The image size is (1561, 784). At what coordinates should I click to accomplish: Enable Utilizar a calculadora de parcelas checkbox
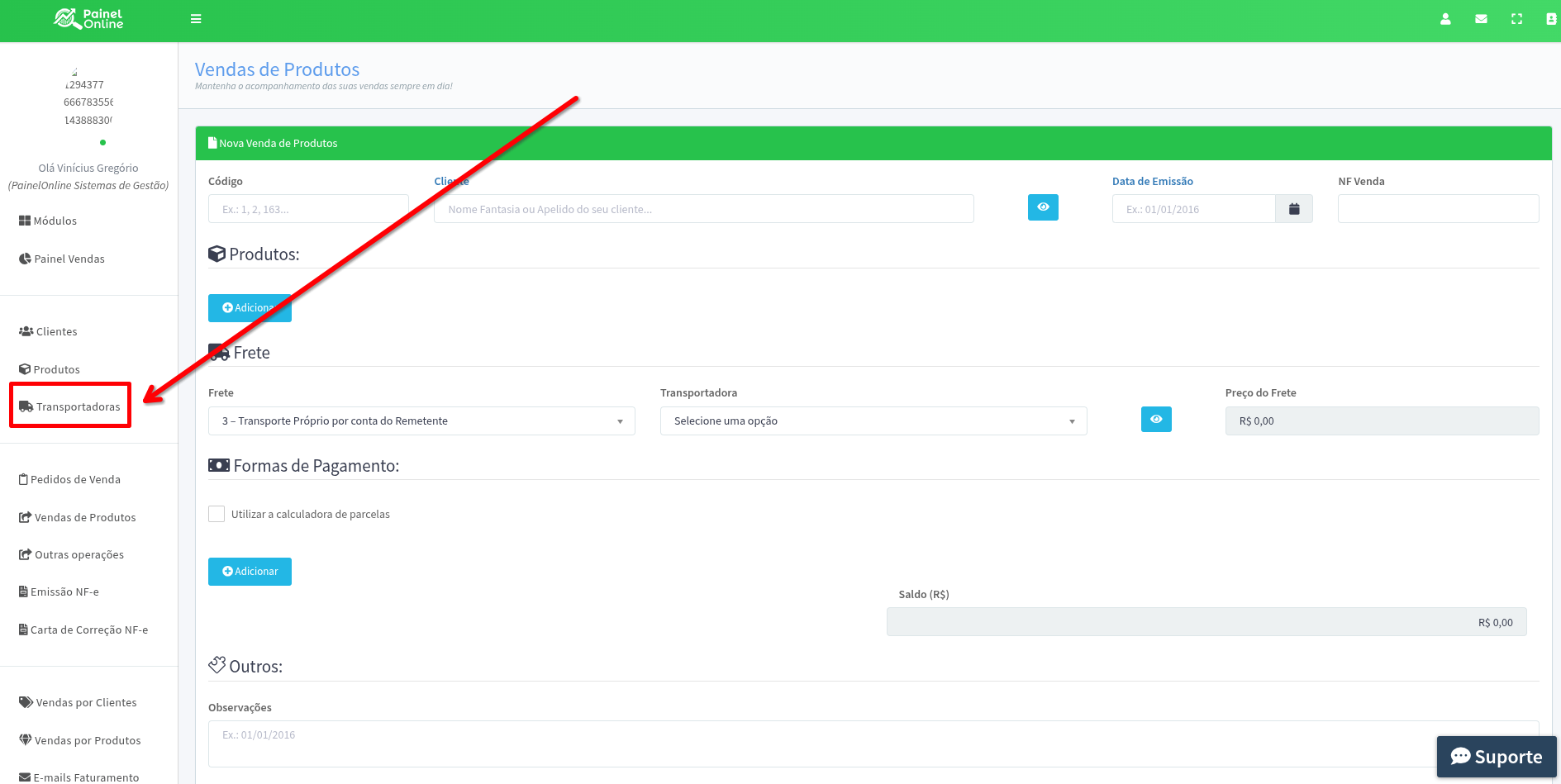[217, 514]
